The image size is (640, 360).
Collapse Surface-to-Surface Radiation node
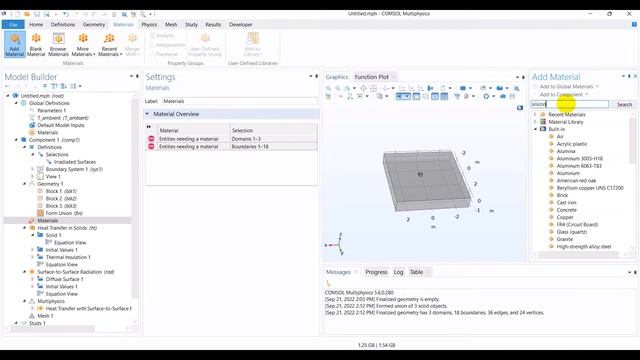pyautogui.click(x=24, y=272)
